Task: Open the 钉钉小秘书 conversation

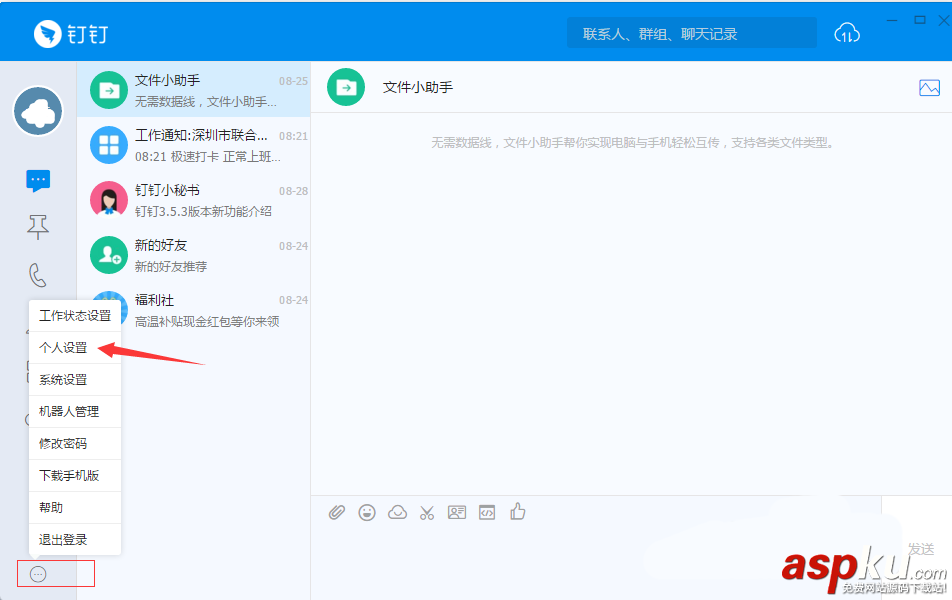Action: pyautogui.click(x=194, y=200)
